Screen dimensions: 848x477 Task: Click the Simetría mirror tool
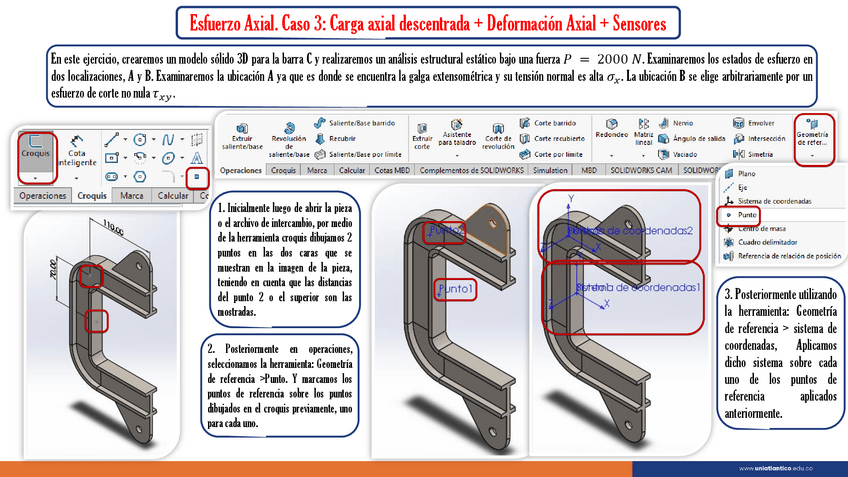point(753,154)
